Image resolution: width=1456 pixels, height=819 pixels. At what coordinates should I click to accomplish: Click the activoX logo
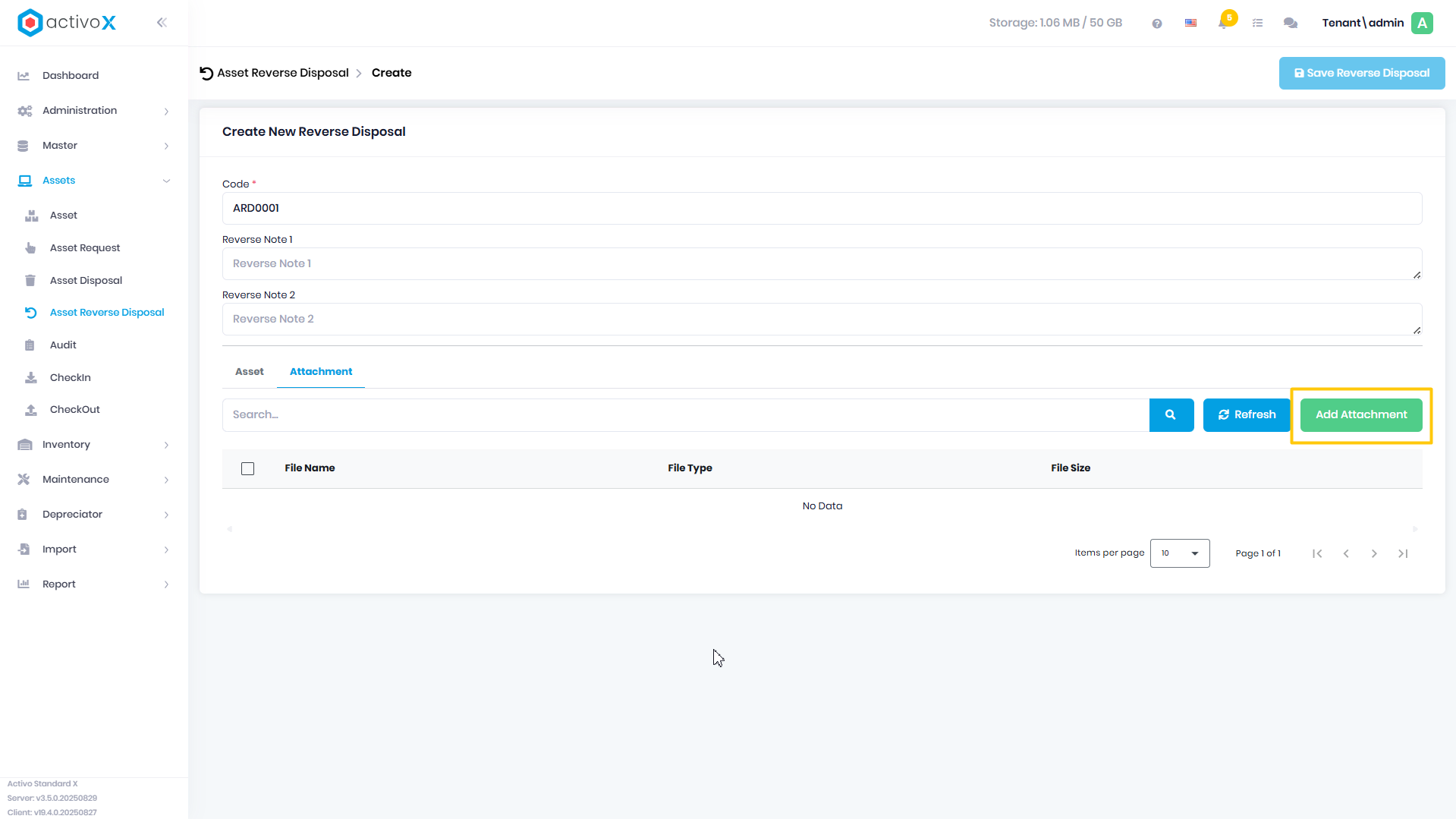67,23
